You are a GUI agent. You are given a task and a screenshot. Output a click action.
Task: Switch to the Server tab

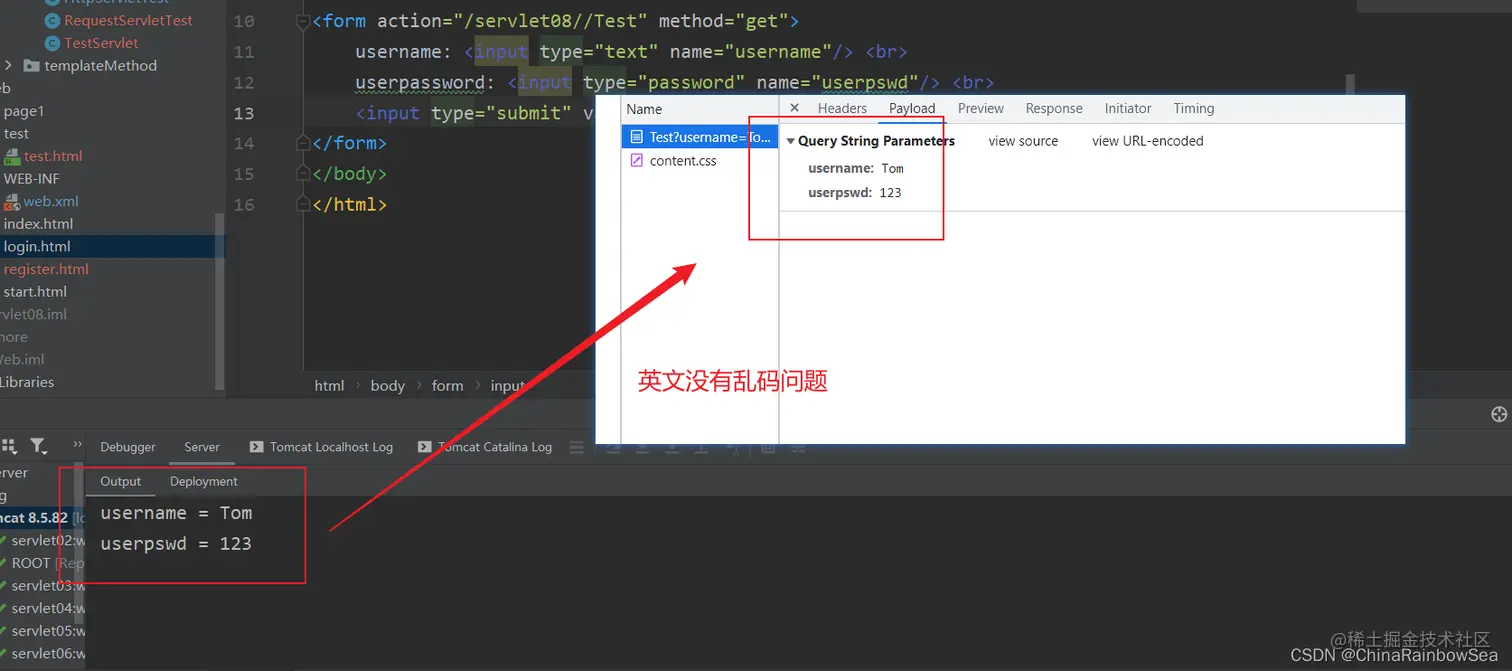click(201, 447)
